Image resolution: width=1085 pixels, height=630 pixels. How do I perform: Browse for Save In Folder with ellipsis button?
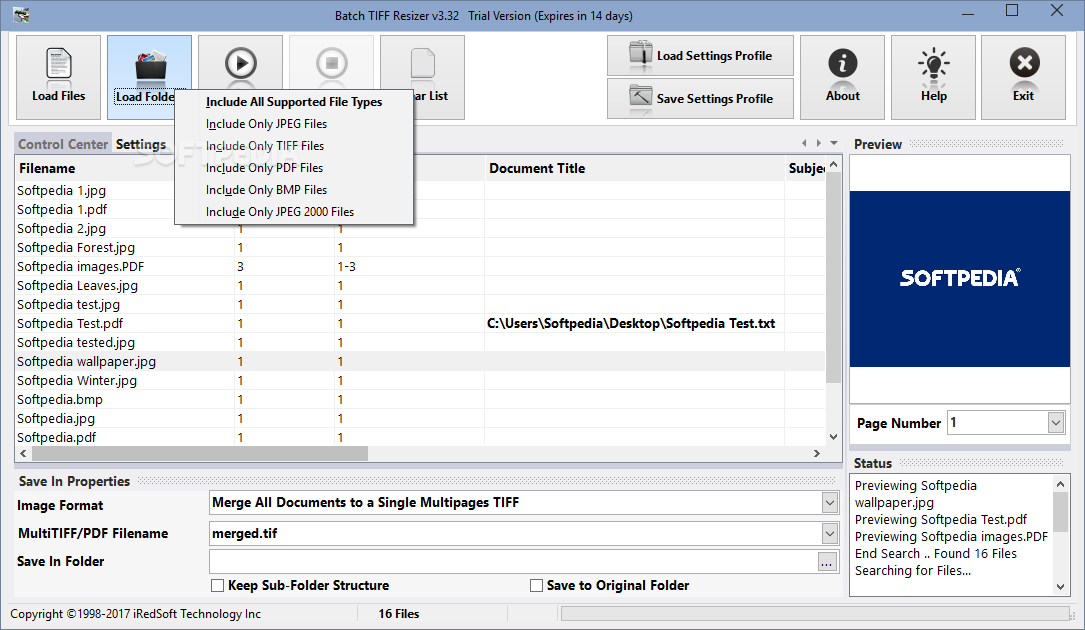tap(827, 562)
